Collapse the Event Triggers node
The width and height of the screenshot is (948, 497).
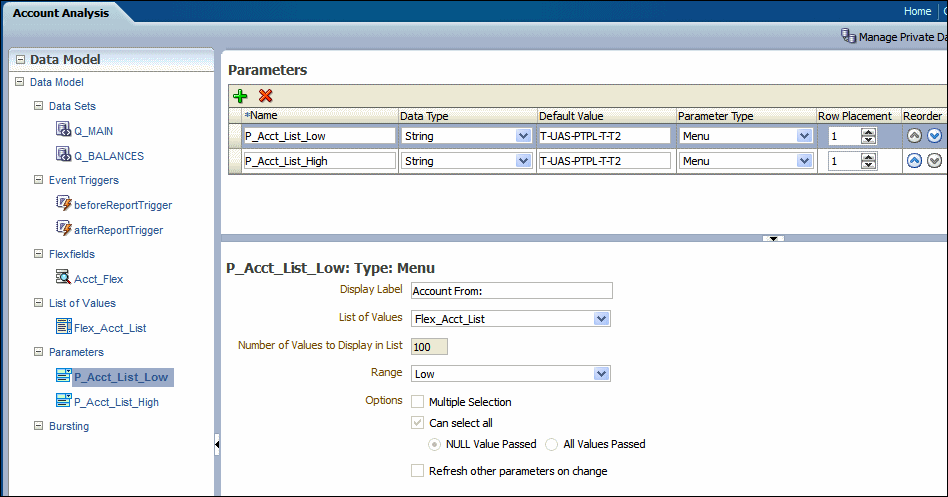coord(39,180)
